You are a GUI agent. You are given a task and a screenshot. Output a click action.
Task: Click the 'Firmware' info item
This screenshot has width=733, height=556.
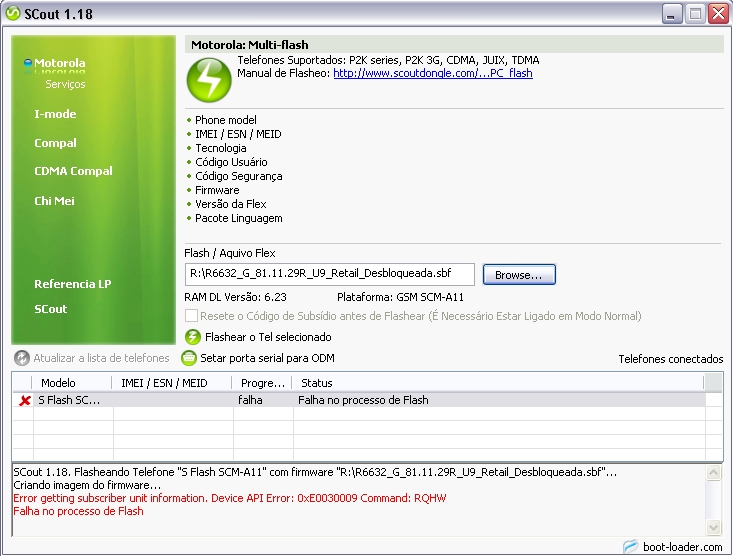(217, 190)
